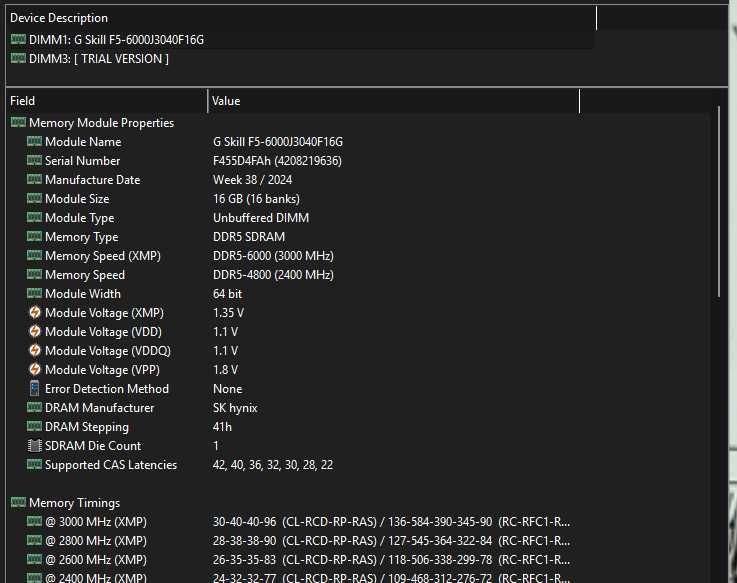Select the SDRAM Die Count field label
The width and height of the screenshot is (737, 583).
click(x=93, y=446)
